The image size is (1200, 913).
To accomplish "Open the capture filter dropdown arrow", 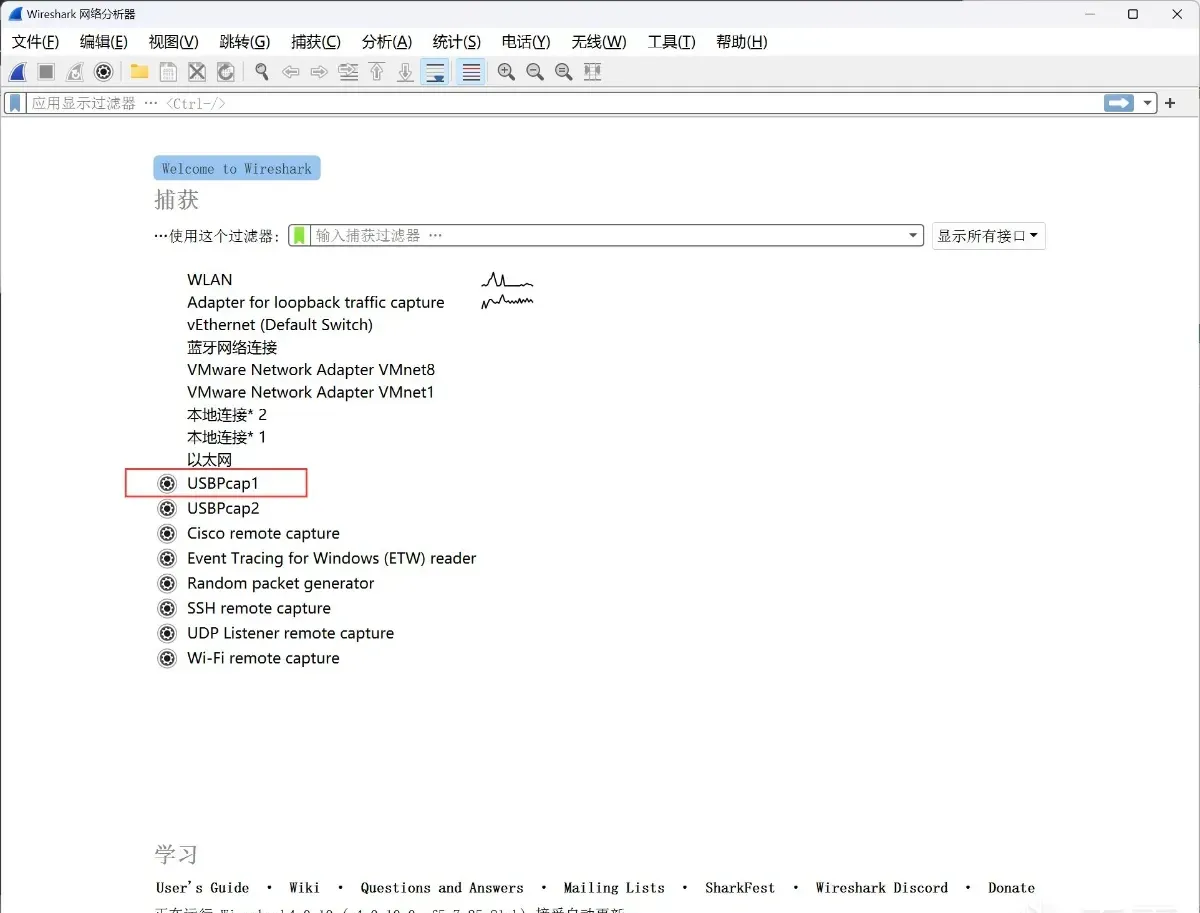I will [x=914, y=236].
